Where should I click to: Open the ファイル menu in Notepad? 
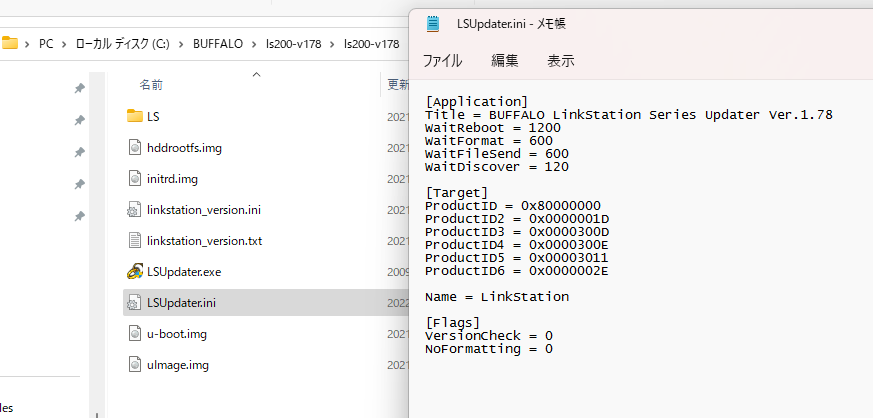point(443,61)
